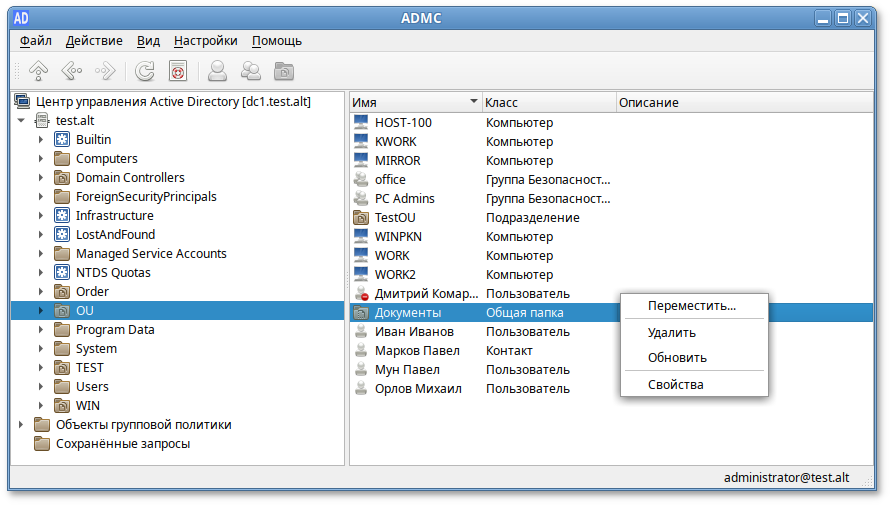Viewport: 890px width, 505px height.
Task: Click the create organizational unit toolbar icon
Action: (x=284, y=71)
